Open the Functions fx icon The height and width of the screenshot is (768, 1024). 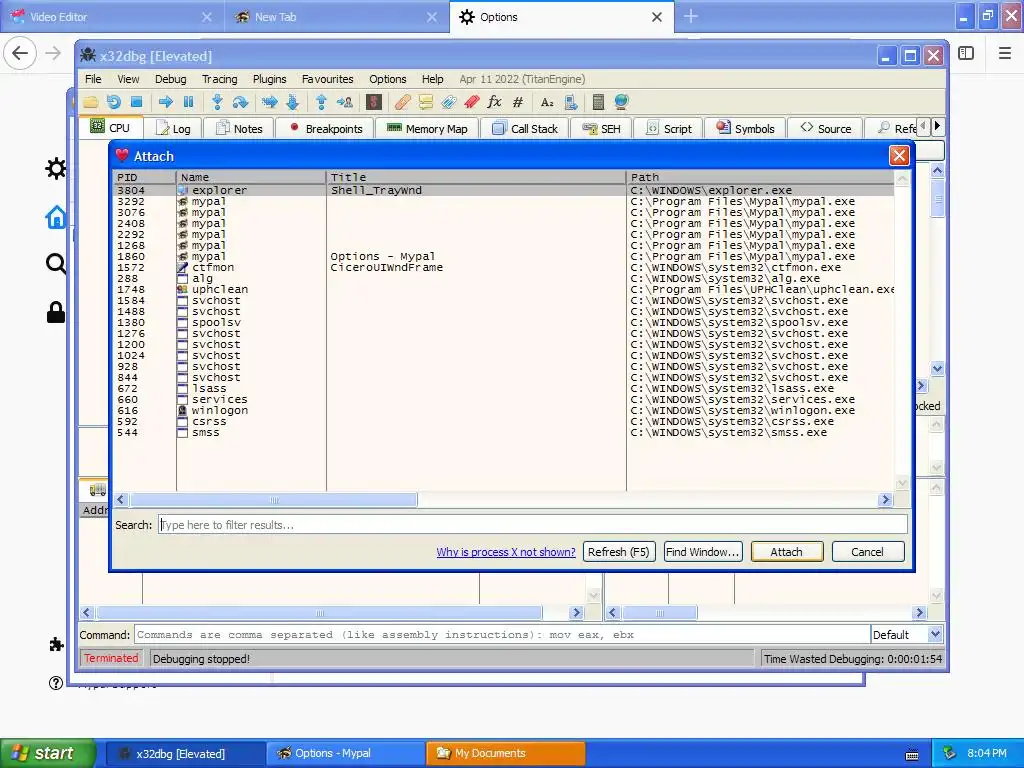[494, 102]
